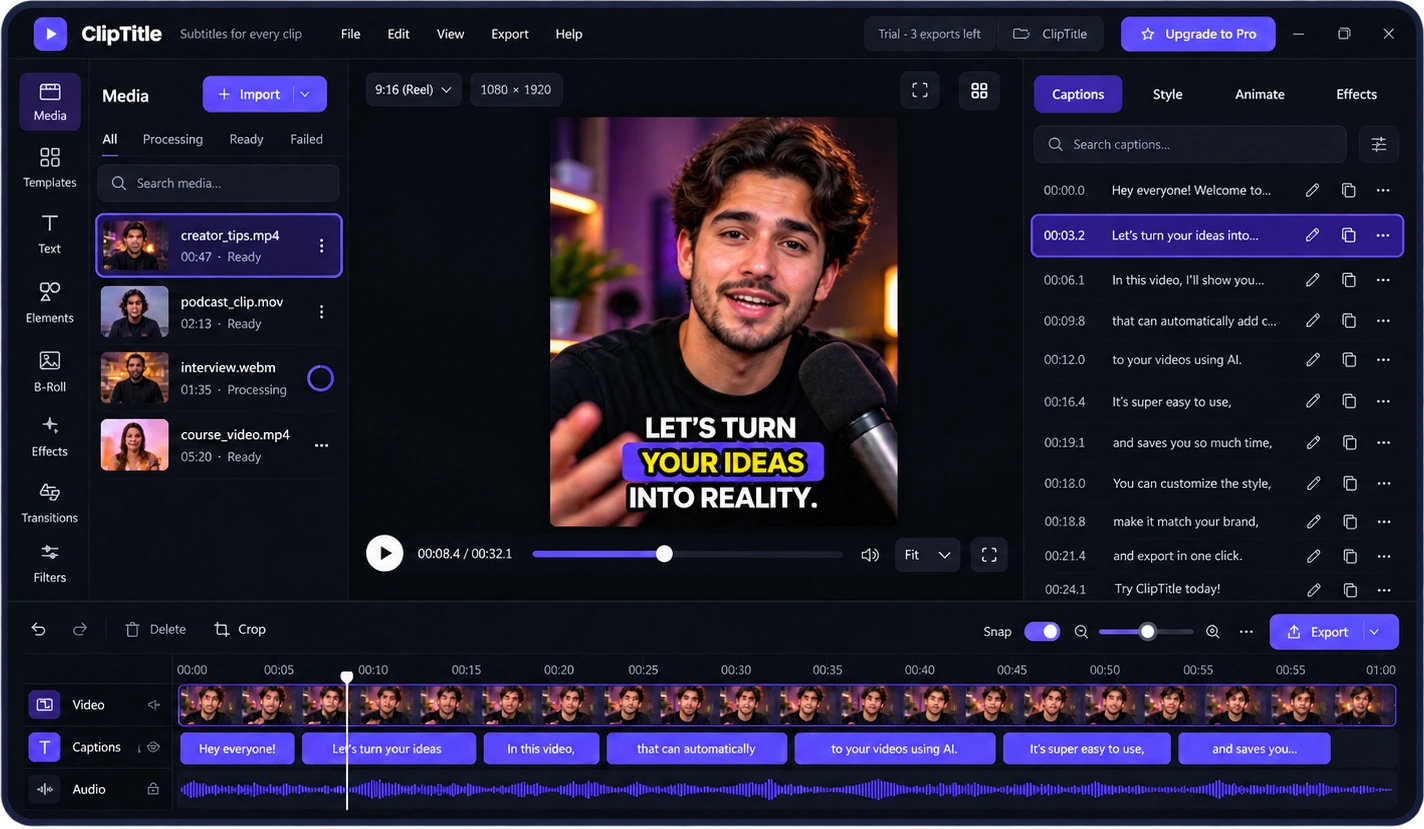Click the grid layout view icon above preview
1424x829 pixels.
pyautogui.click(x=979, y=90)
